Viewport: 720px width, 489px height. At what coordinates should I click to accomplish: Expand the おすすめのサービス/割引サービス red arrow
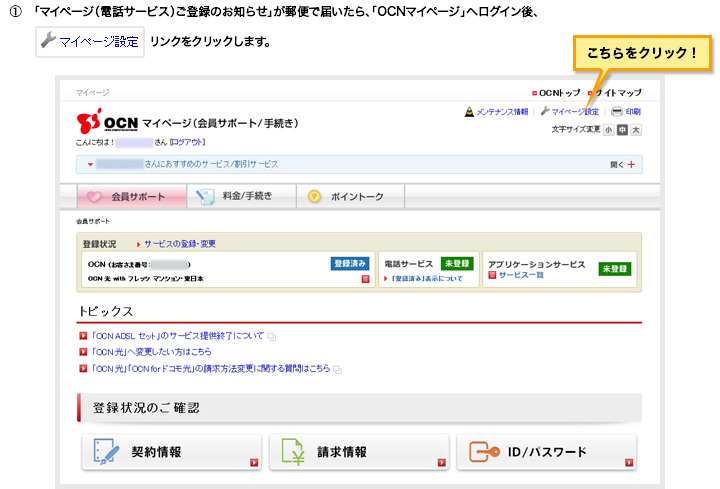(90, 164)
